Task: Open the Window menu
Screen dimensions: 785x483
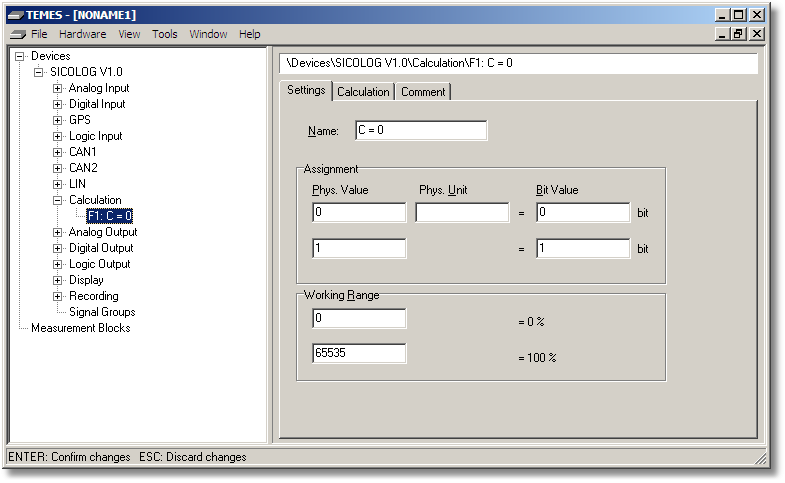Action: pyautogui.click(x=208, y=34)
